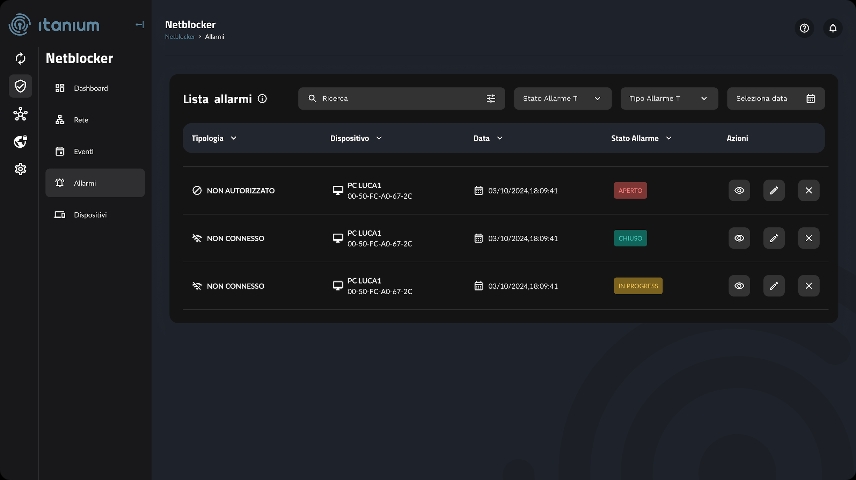The image size is (856, 480).
Task: View the IN PROGRESS alarm with eye icon
Action: pos(739,286)
